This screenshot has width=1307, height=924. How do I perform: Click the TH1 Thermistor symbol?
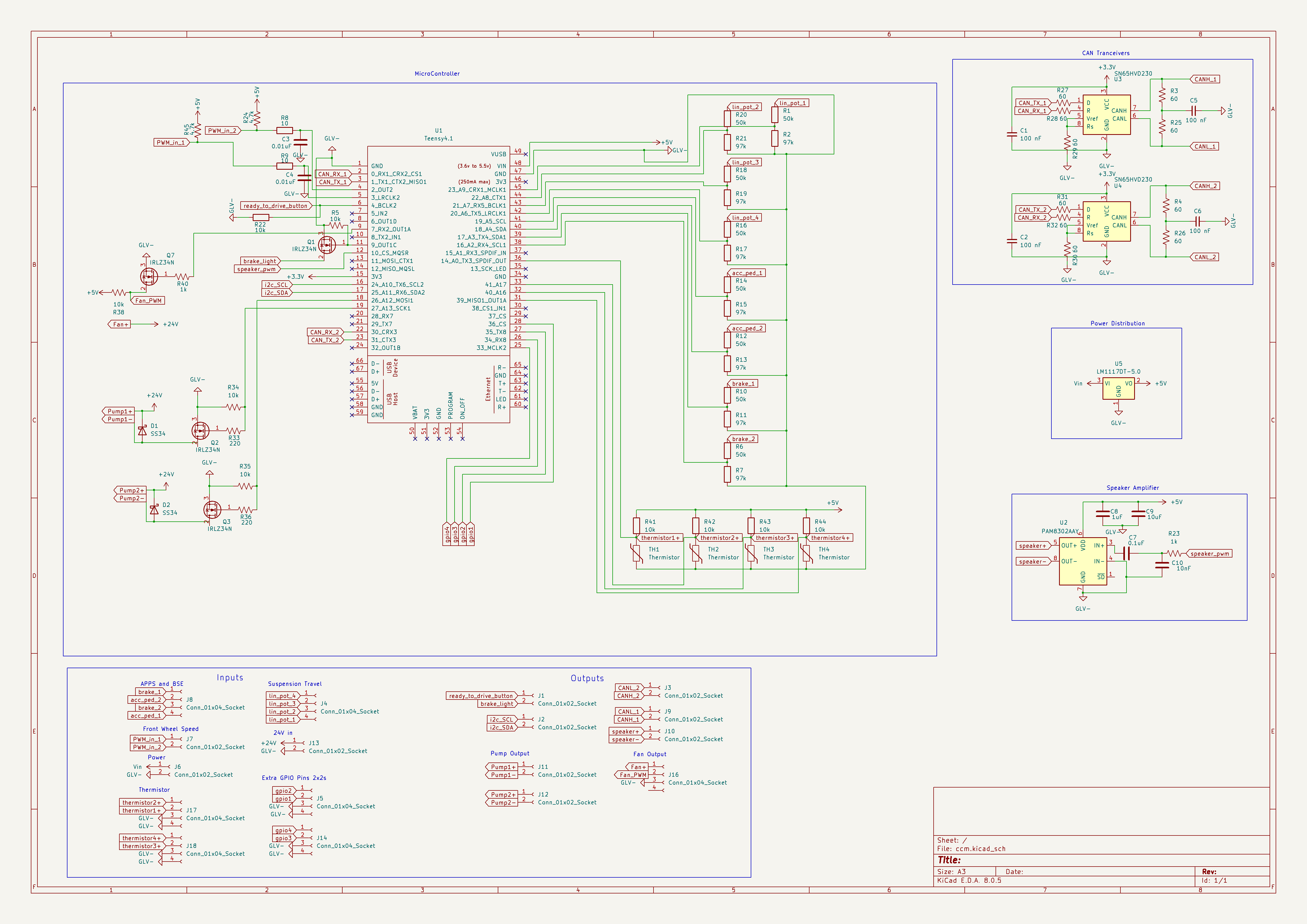[x=637, y=553]
